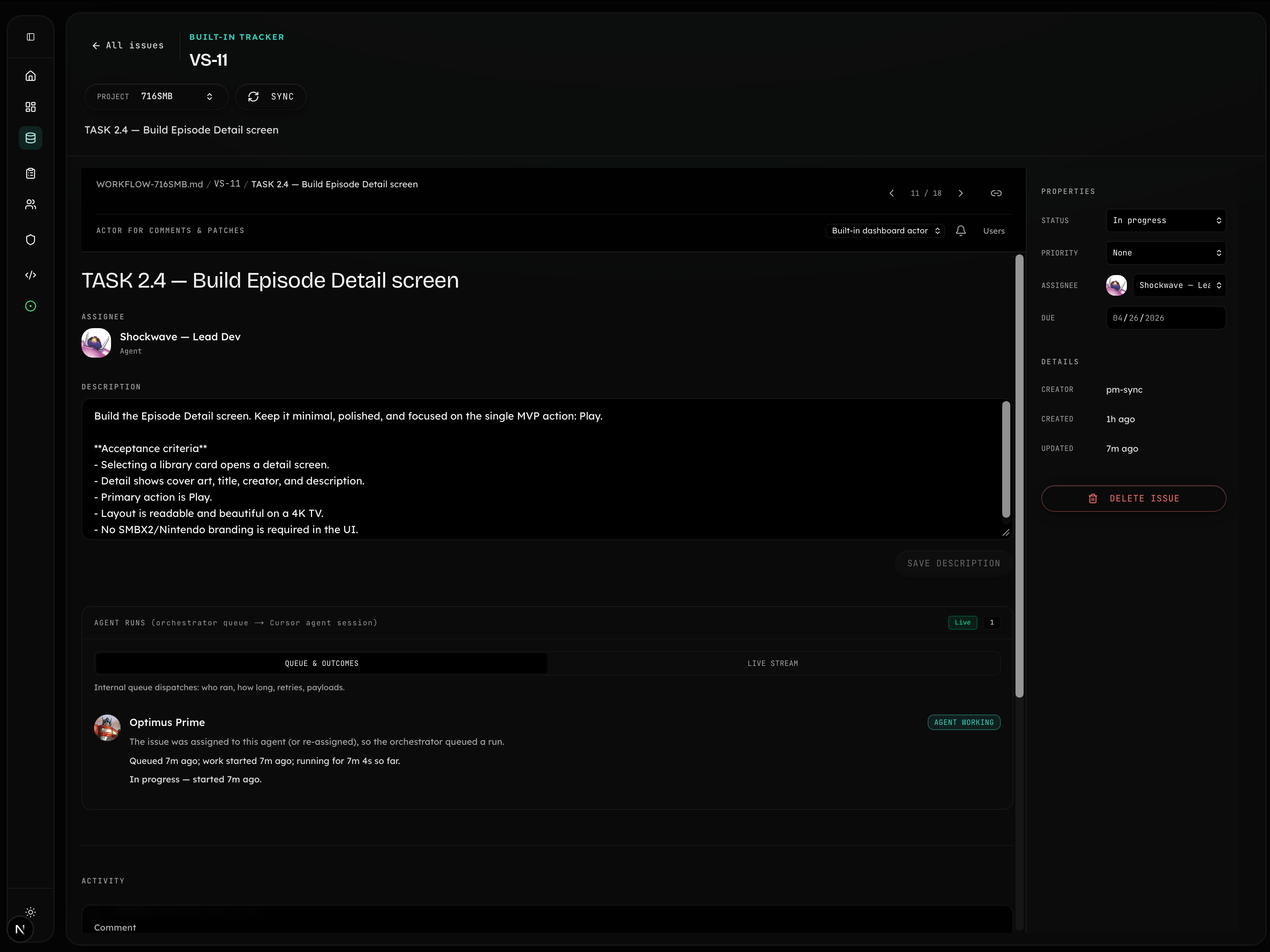Image resolution: width=1270 pixels, height=952 pixels.
Task: Go to previous issue arrow
Action: point(892,193)
